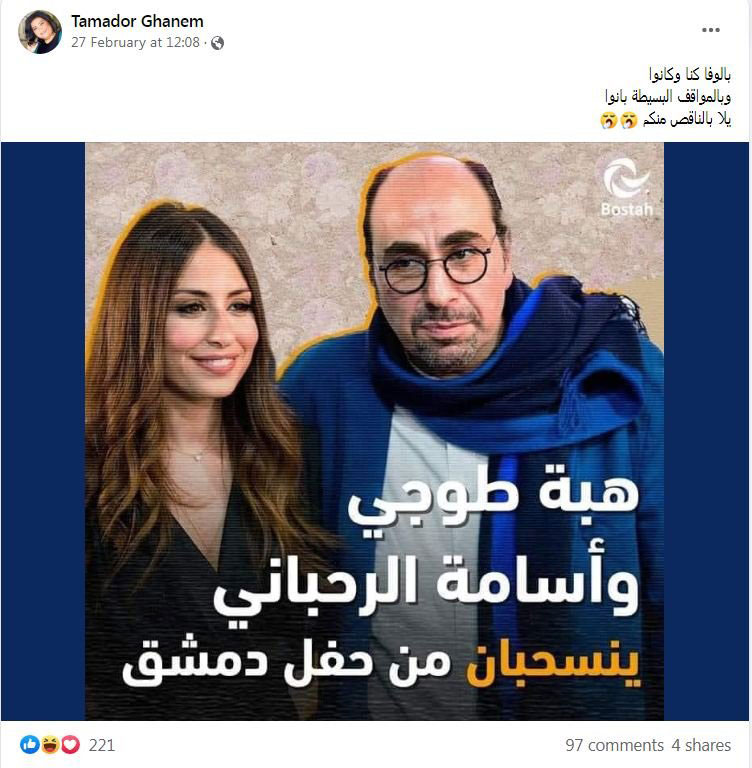Click the first crying emoji in caption
This screenshot has width=752, height=768.
[x=629, y=120]
